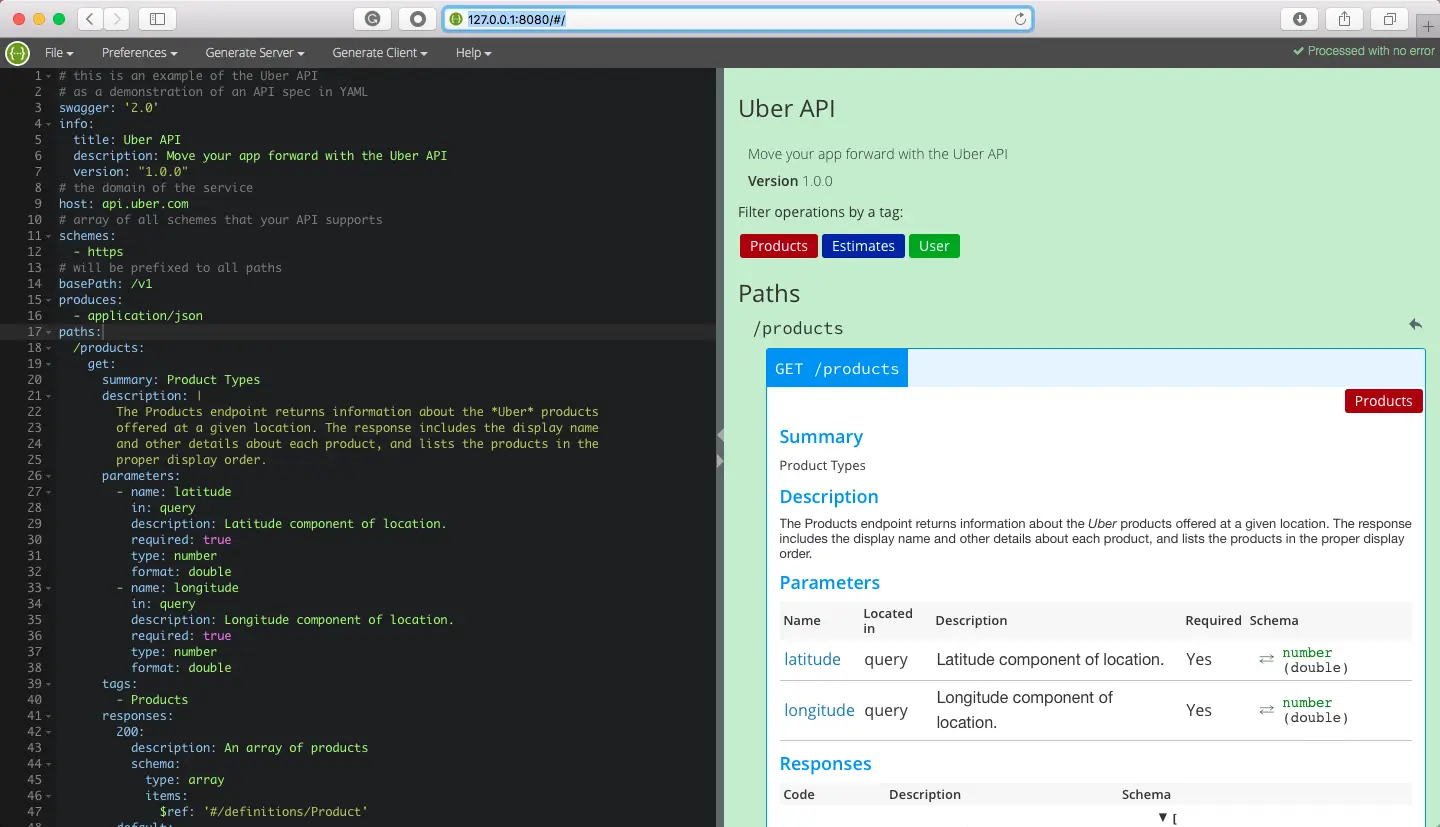Go forward using Safari's forward arrow
Screen dimensions: 1440x827
[117, 19]
